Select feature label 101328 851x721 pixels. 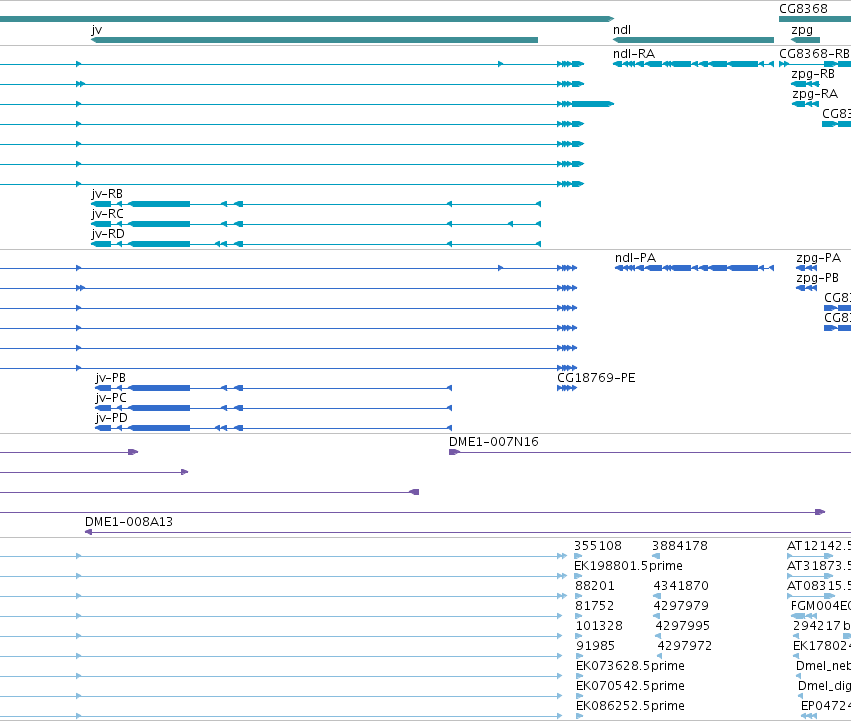tap(599, 626)
